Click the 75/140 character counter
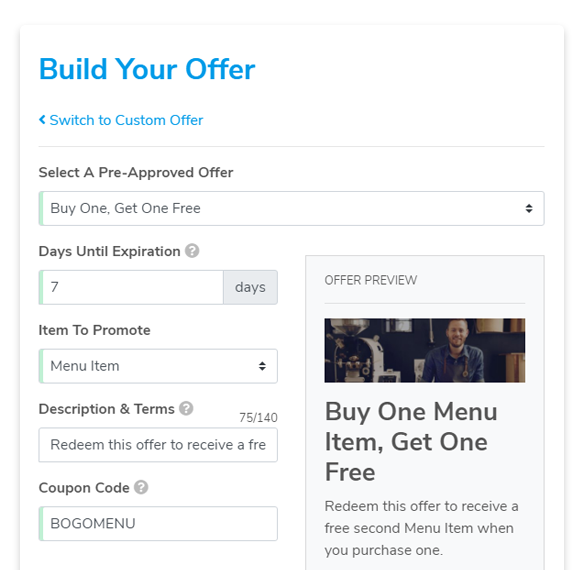This screenshot has width=583, height=570. pyautogui.click(x=258, y=418)
